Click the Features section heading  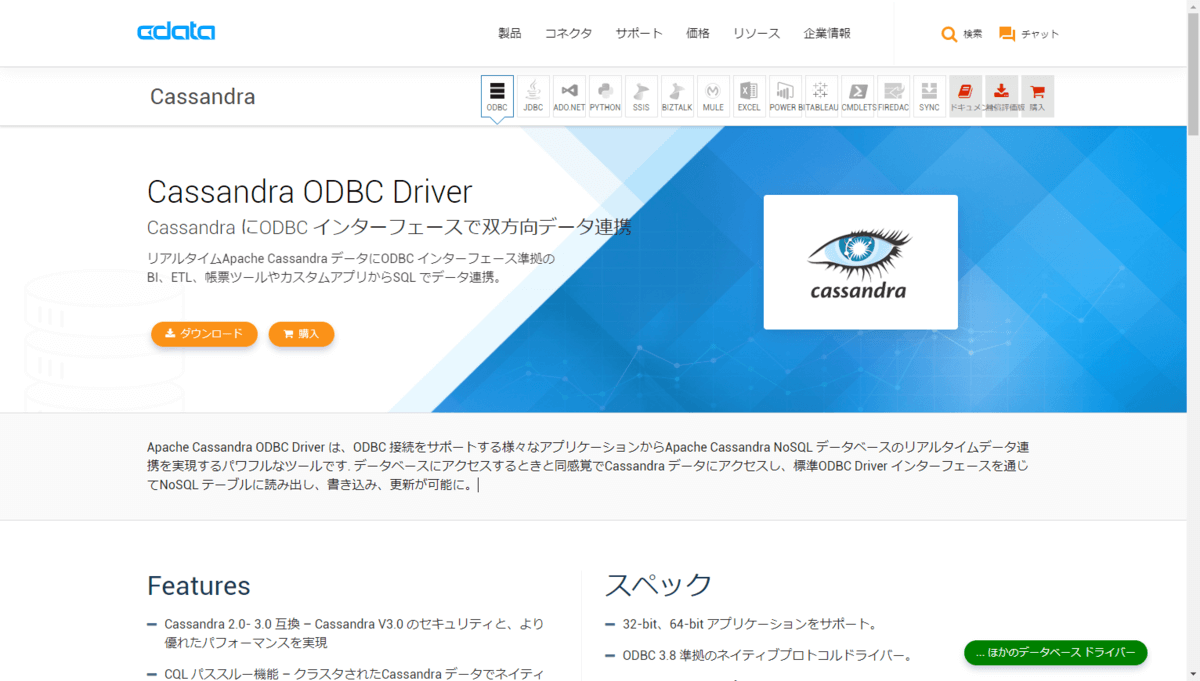(x=199, y=585)
